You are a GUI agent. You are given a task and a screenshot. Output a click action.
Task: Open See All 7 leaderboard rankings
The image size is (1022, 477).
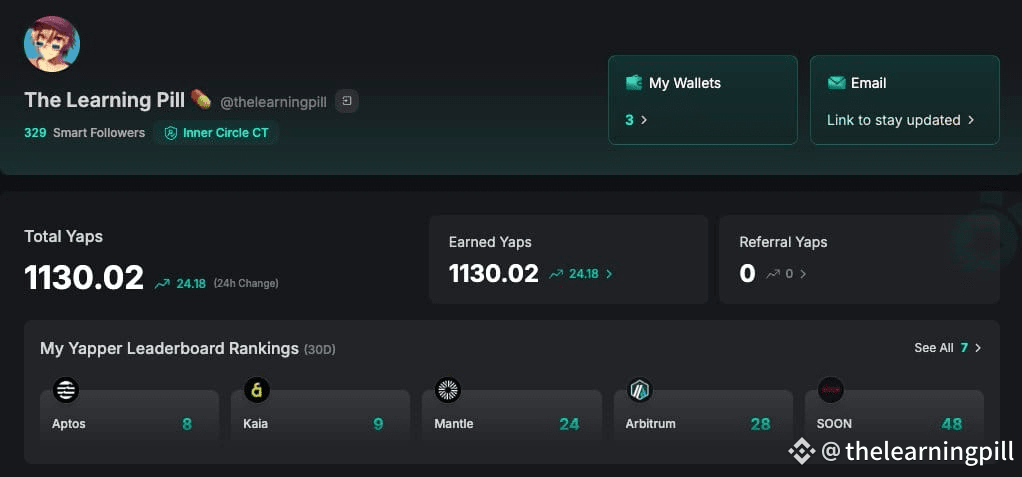point(948,348)
